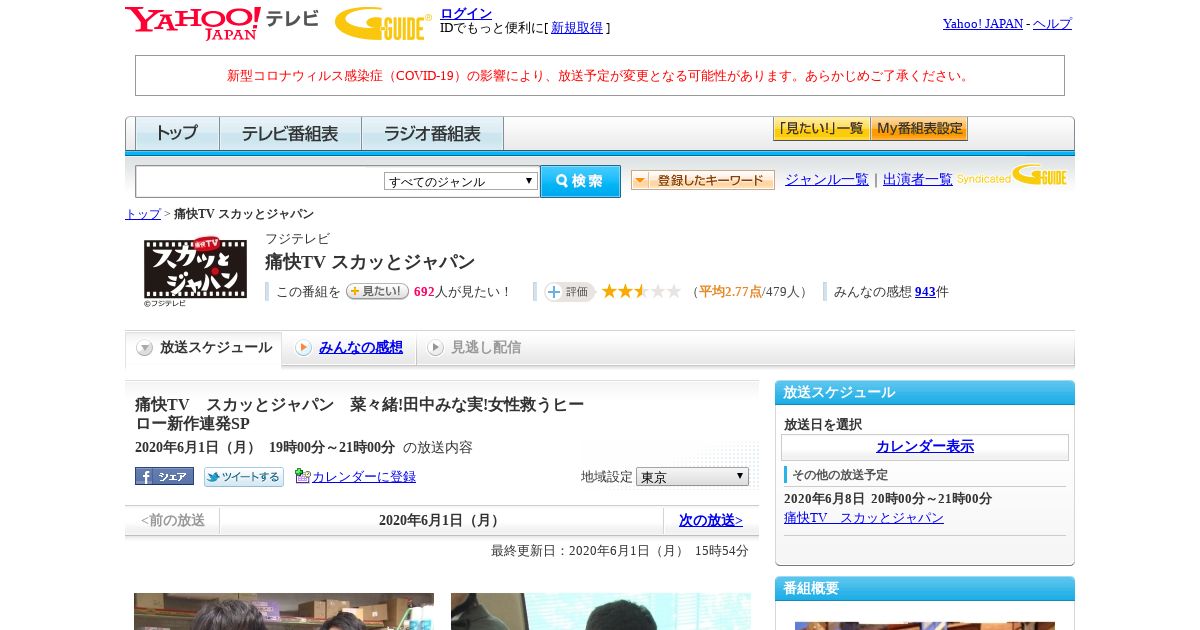Click the calendar icon beside カレンダーに登録

(303, 476)
